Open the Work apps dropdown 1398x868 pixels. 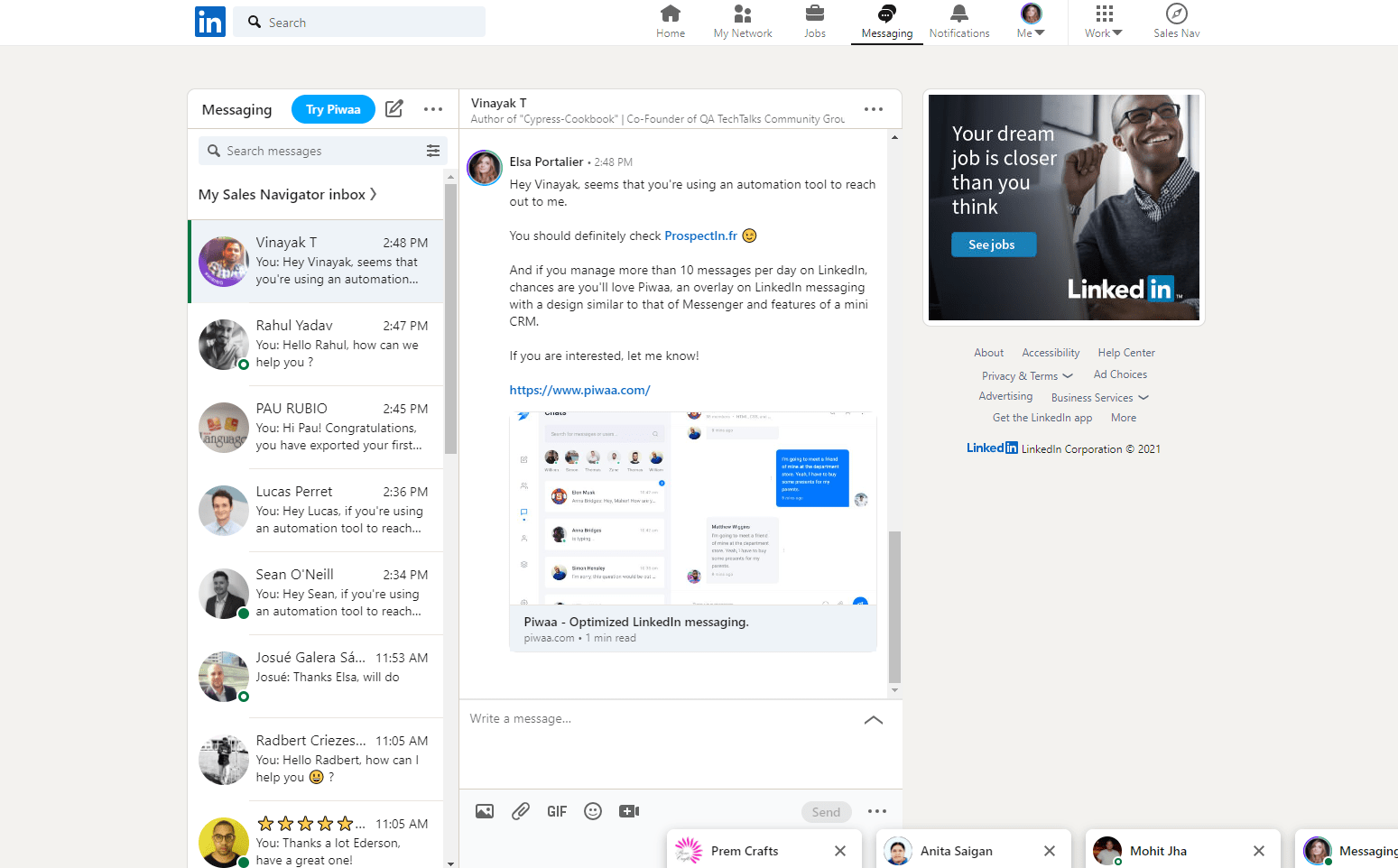(x=1104, y=22)
